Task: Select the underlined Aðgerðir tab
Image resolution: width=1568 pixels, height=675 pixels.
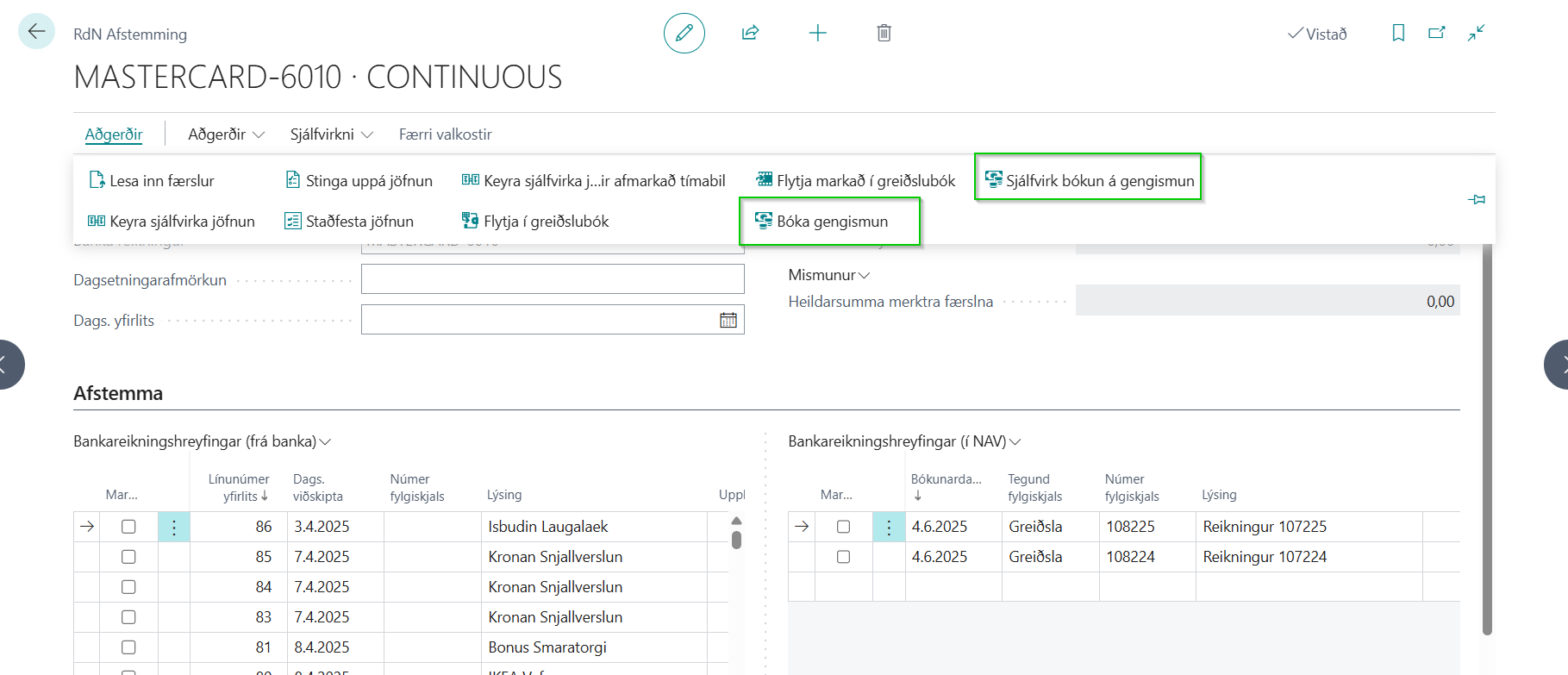Action: coord(114,134)
